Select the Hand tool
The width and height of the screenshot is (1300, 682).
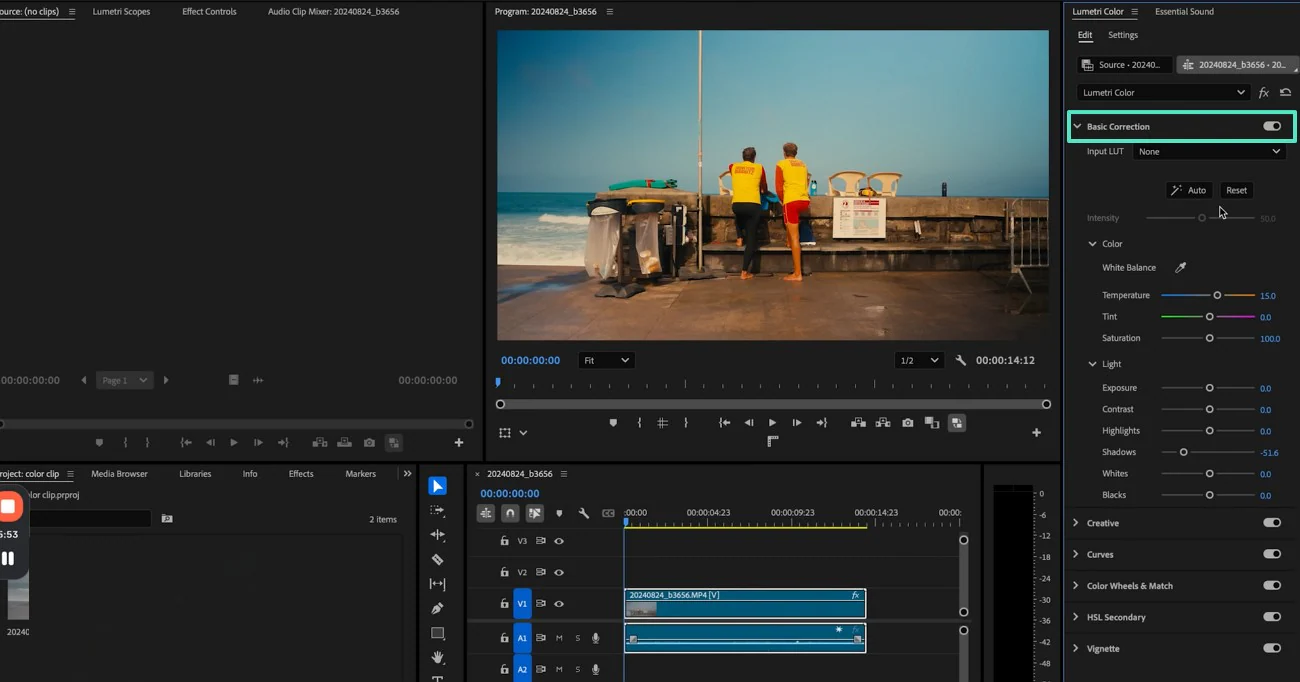(437, 657)
